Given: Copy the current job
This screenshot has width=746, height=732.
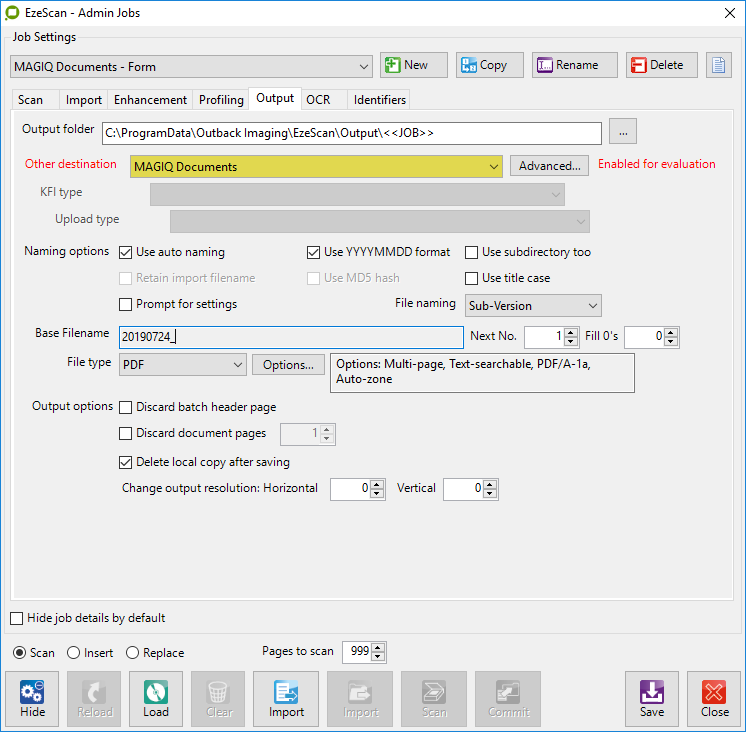Looking at the screenshot, I should pyautogui.click(x=483, y=65).
